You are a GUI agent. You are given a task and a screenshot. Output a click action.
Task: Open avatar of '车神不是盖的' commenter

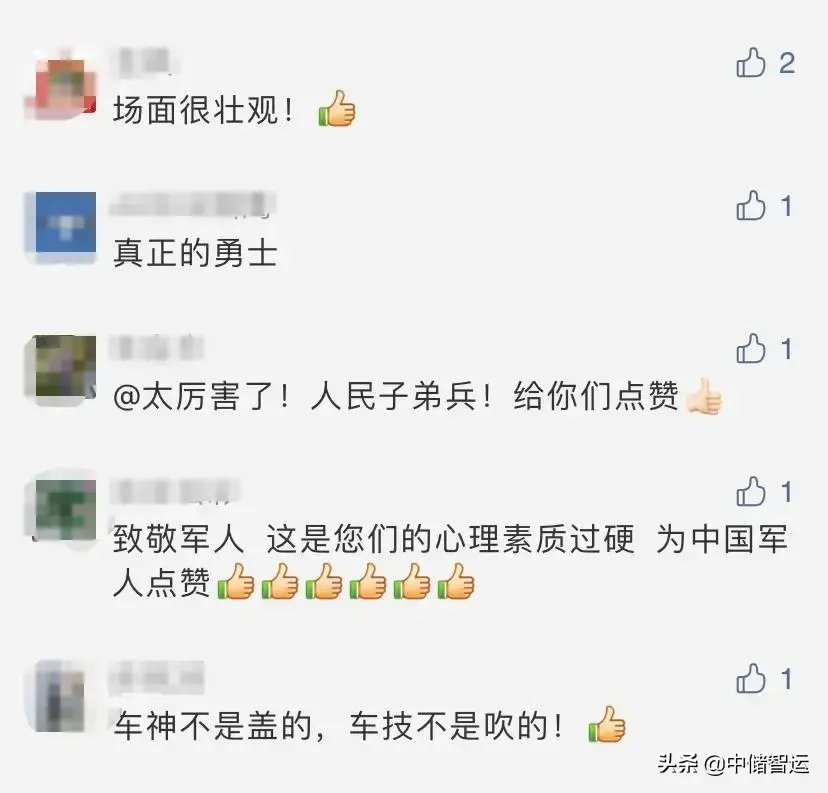point(62,695)
